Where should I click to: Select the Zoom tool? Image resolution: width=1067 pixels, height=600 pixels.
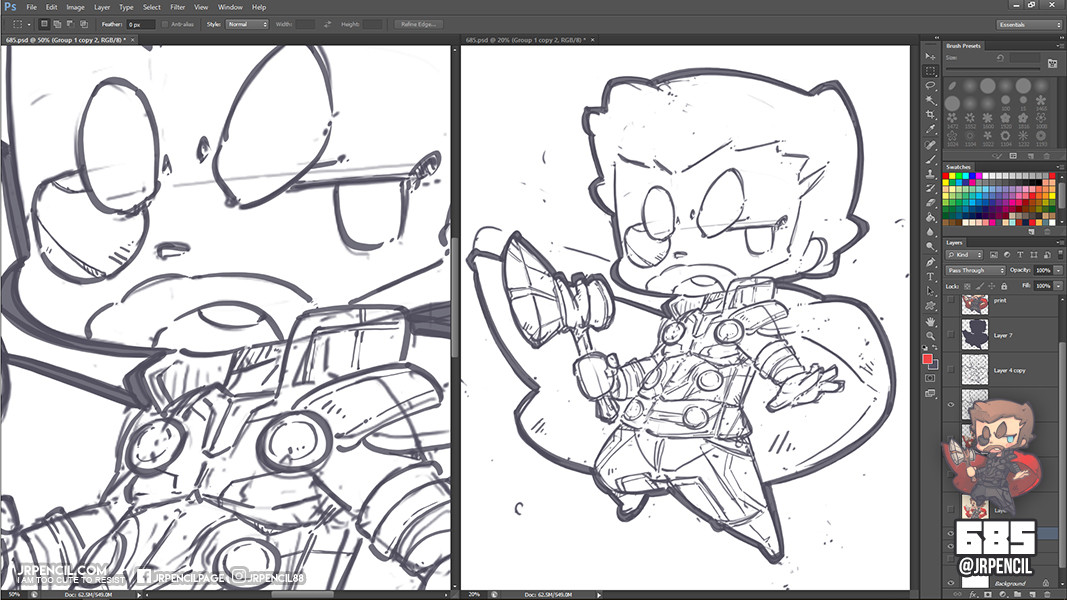930,335
